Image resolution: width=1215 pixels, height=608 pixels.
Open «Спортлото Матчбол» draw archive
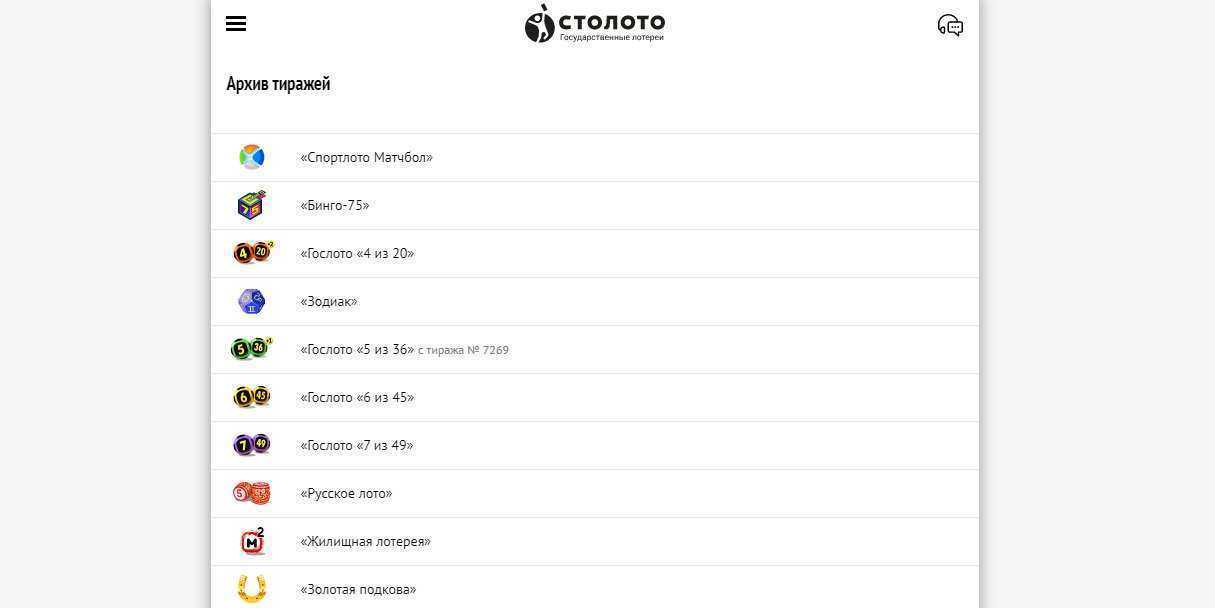pos(366,157)
